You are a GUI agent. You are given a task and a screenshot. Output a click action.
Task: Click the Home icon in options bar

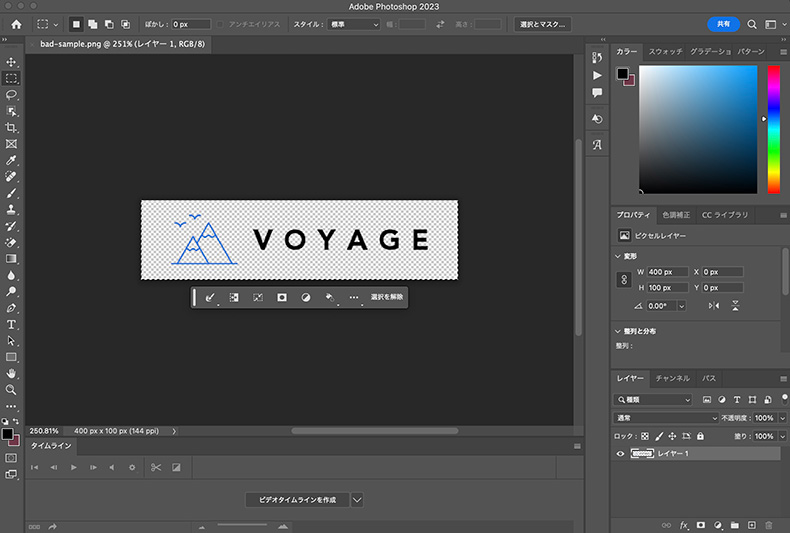point(16,24)
